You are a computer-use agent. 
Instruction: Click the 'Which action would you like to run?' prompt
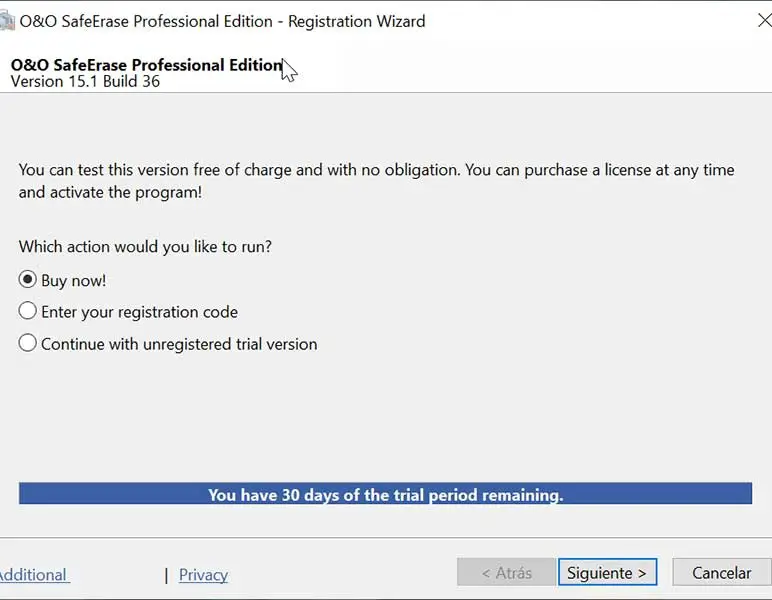coord(144,246)
